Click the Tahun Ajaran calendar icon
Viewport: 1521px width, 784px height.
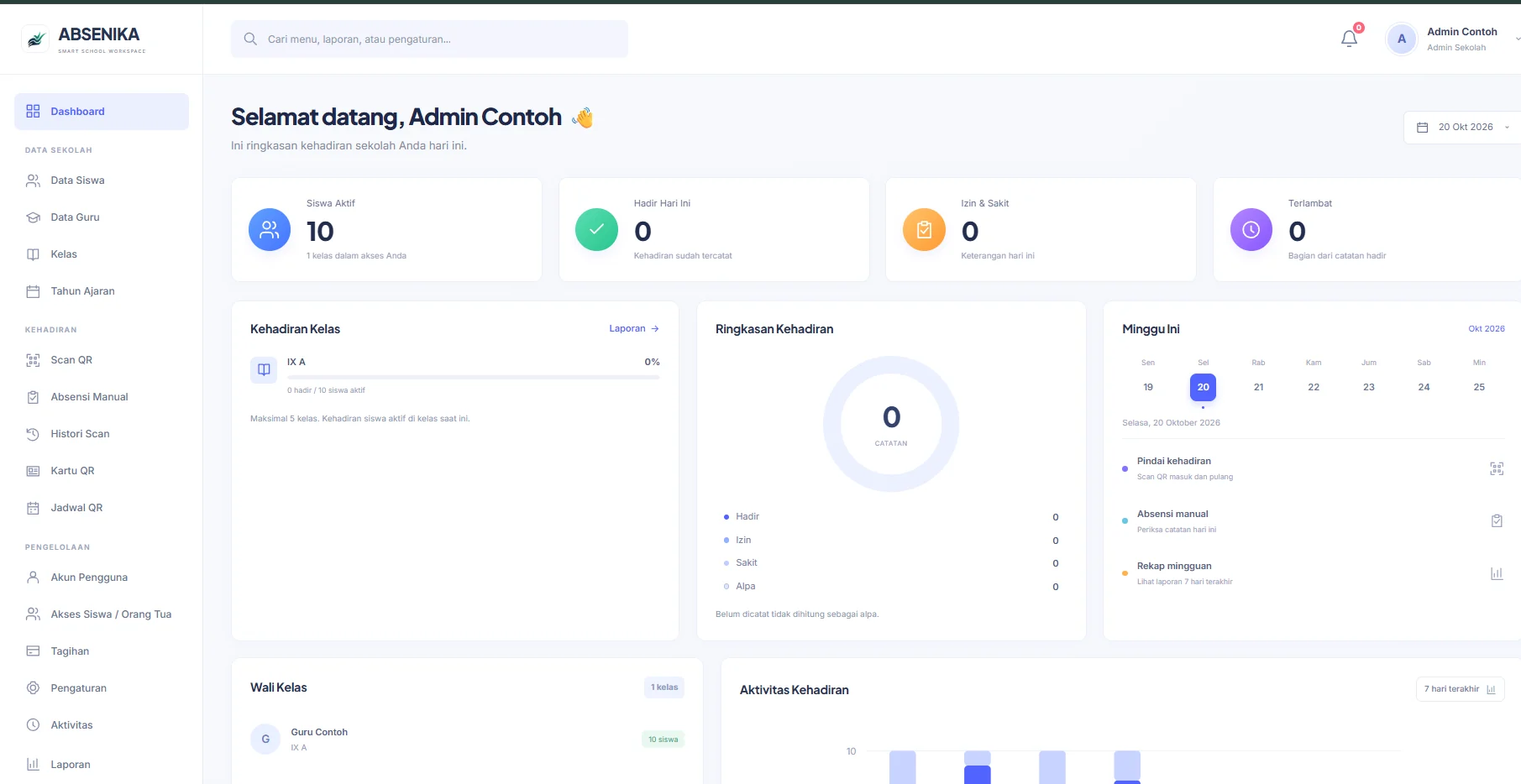(x=33, y=291)
